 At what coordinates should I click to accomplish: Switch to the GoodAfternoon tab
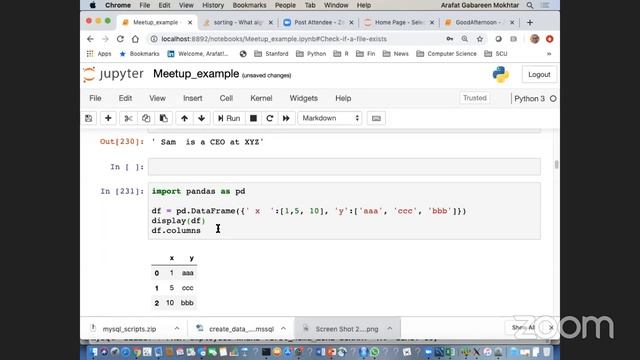pos(479,22)
